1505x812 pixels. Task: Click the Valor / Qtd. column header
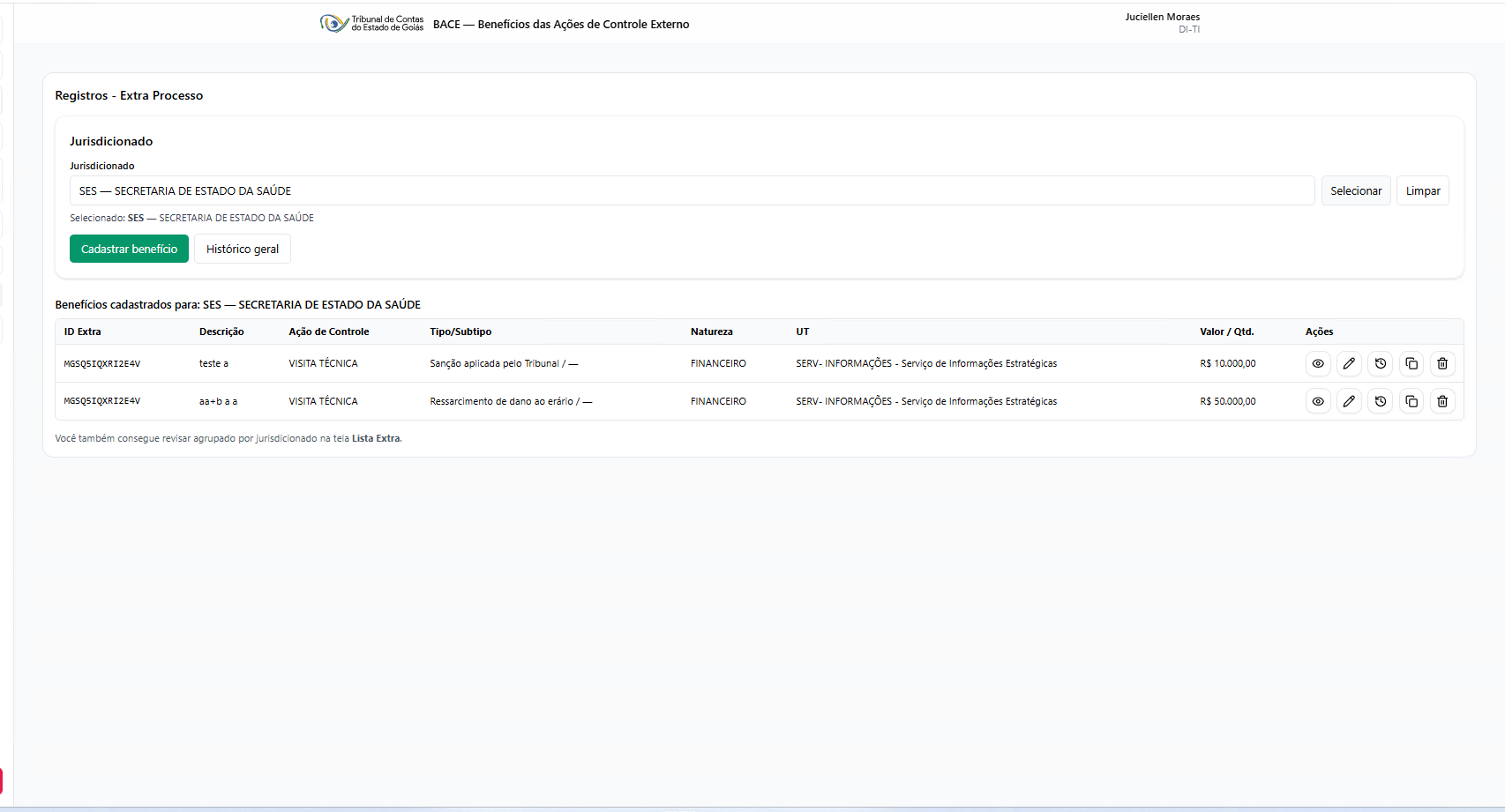point(1226,332)
